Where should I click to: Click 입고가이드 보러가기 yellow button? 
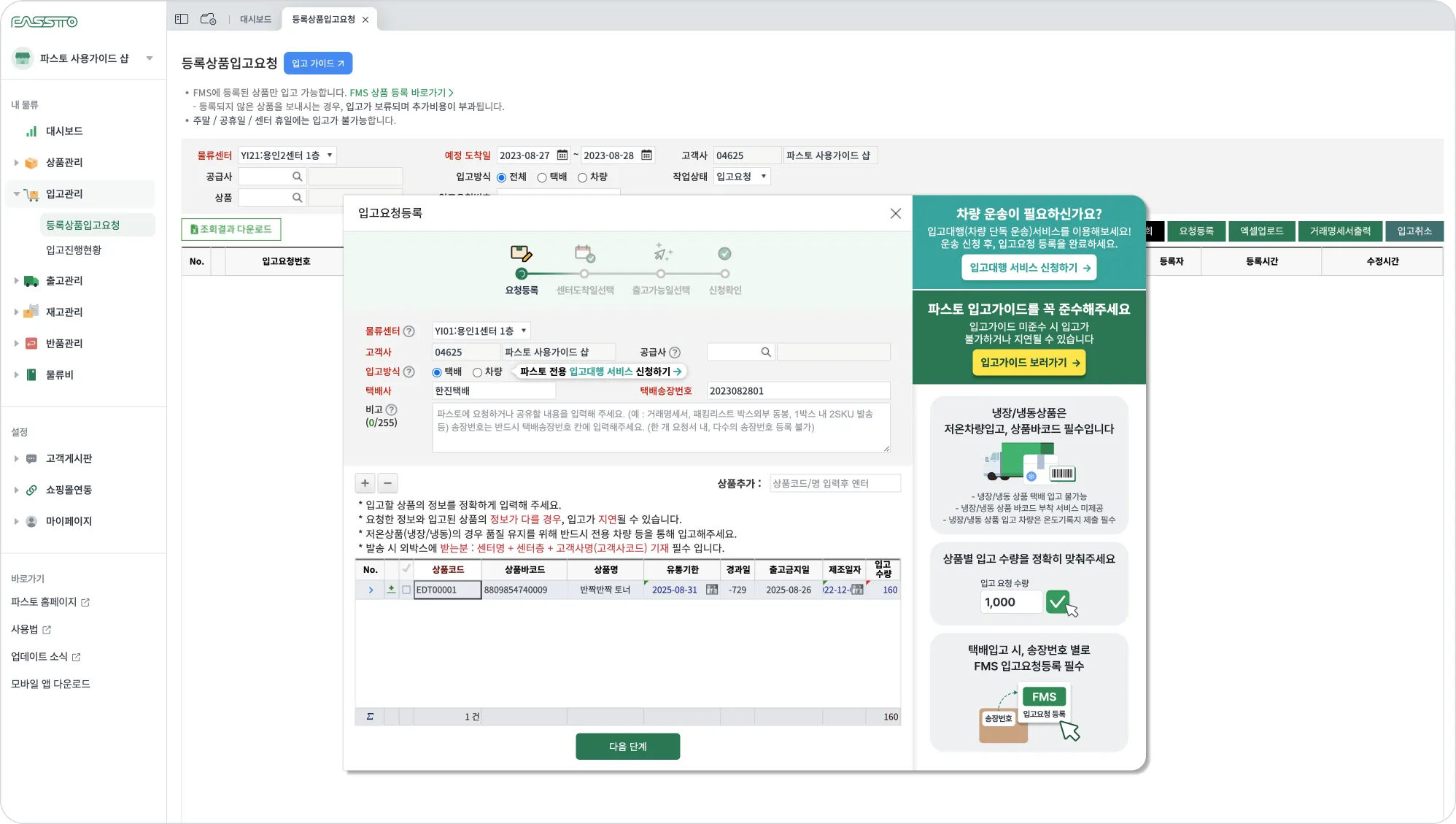[1029, 363]
